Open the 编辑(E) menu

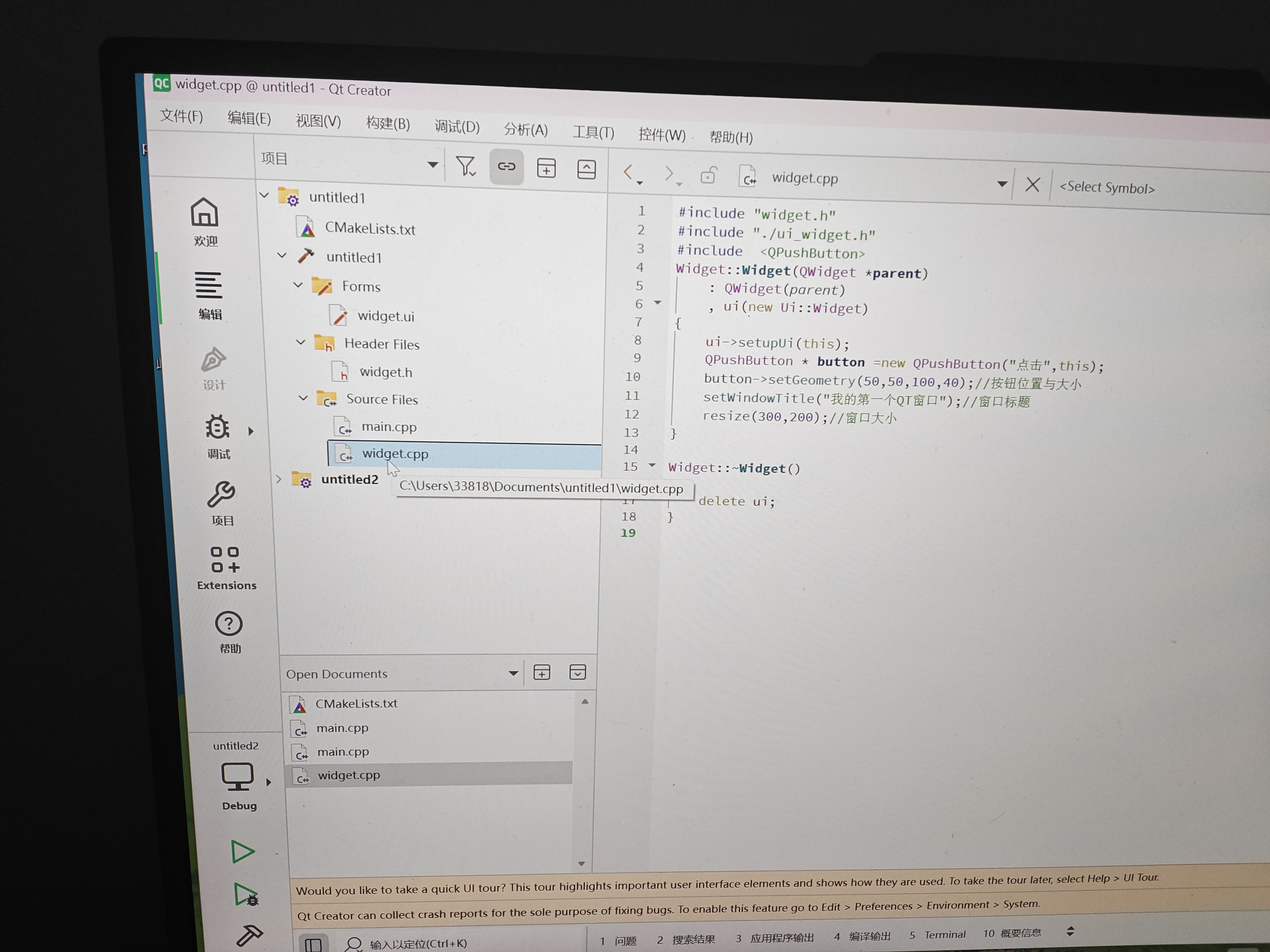[x=249, y=118]
